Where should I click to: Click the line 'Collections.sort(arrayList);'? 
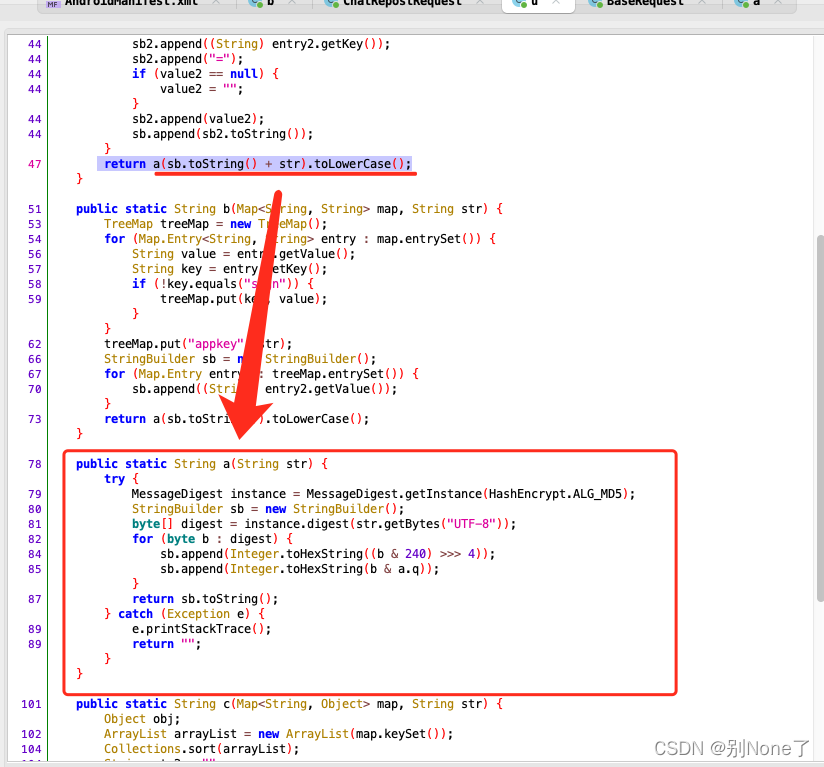[x=202, y=749]
